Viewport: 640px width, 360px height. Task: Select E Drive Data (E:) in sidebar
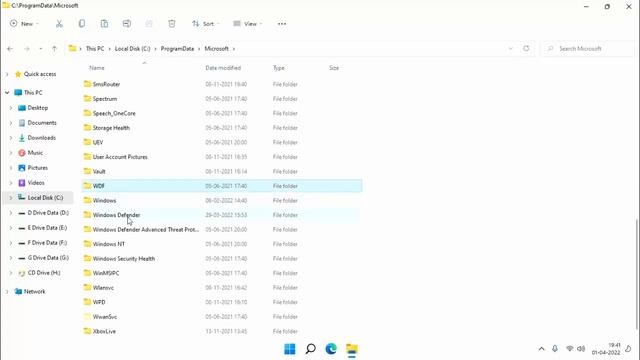point(47,228)
